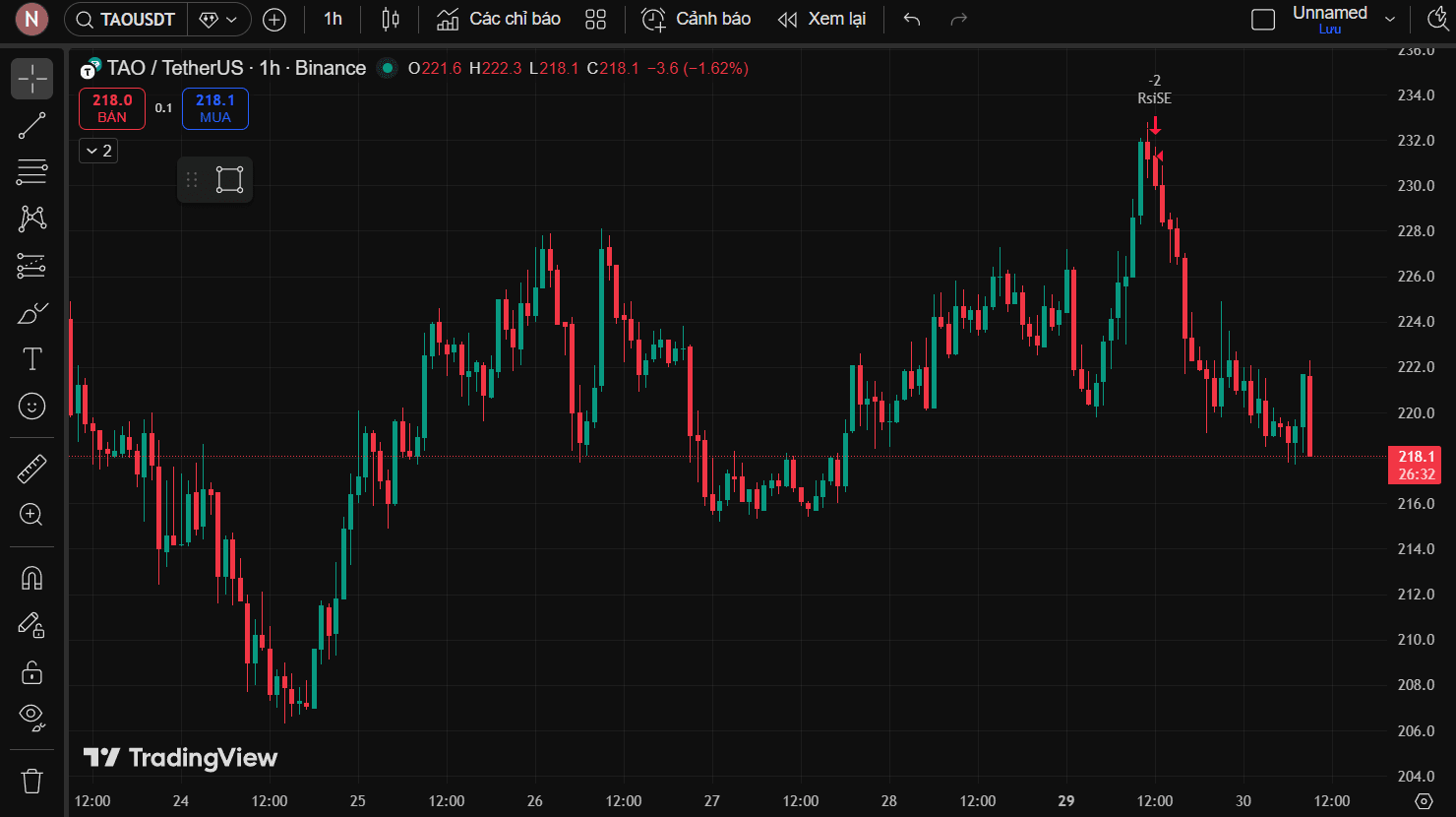The width and height of the screenshot is (1456, 817).
Task: Open the forecasting and measurement projection tools
Action: [31, 266]
